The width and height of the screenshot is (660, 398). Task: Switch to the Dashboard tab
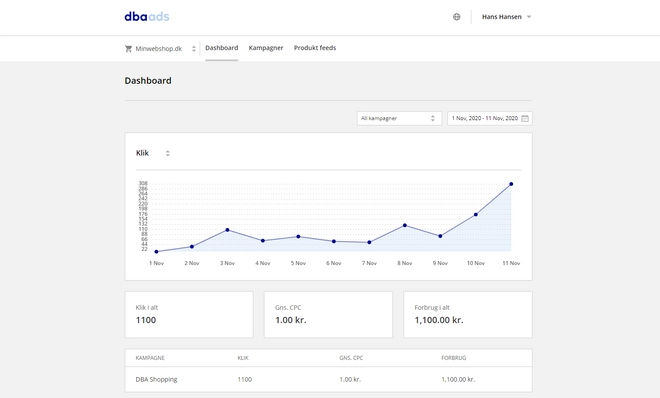click(x=222, y=48)
